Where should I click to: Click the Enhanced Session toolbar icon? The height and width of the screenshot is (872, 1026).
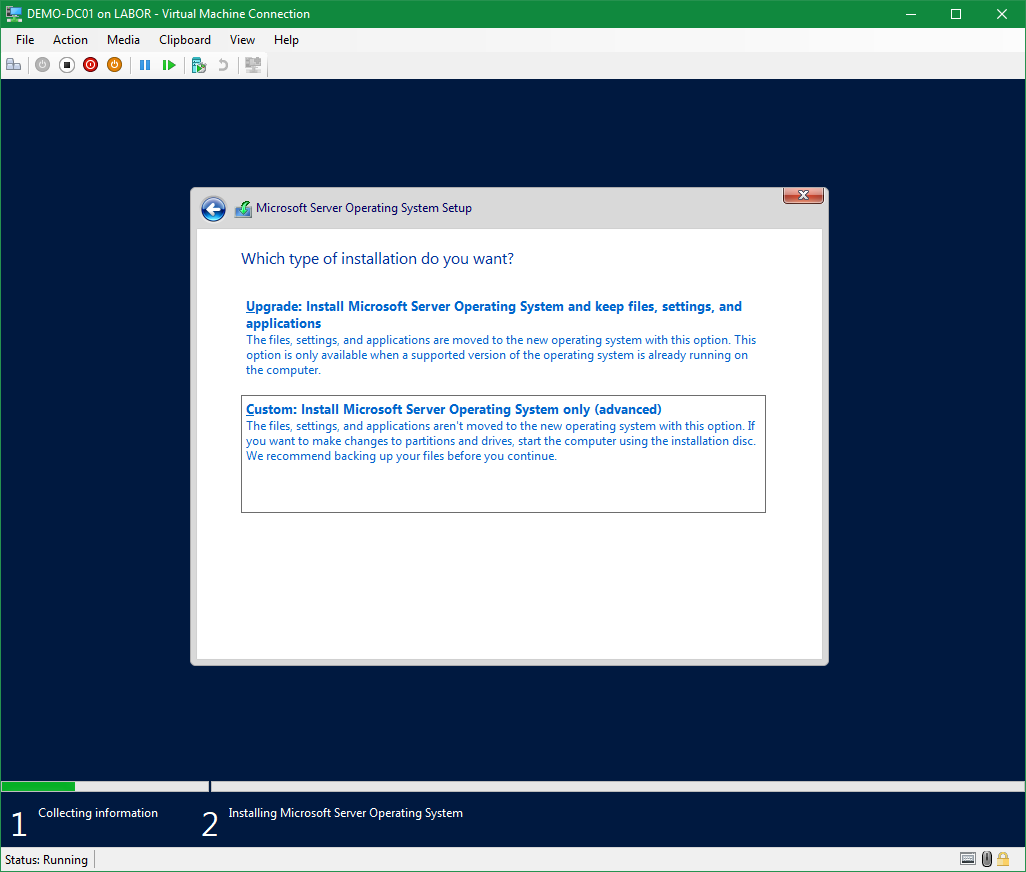tap(253, 65)
